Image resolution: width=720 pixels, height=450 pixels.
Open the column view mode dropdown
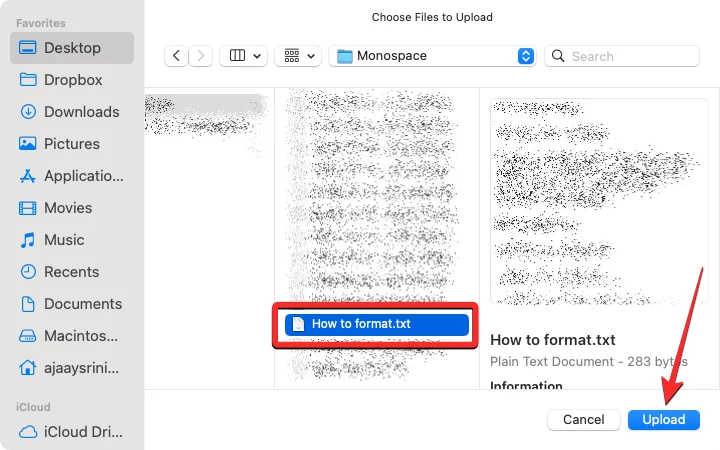[243, 56]
